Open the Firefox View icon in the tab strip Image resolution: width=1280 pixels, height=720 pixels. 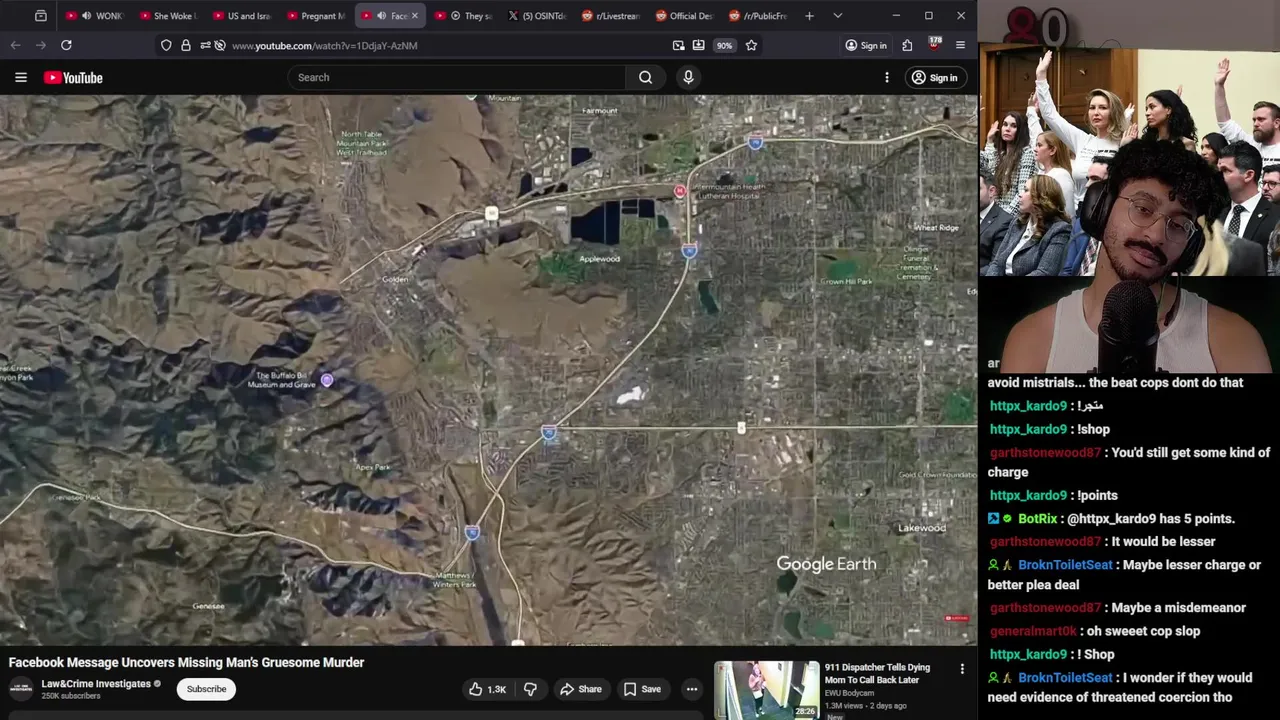(40, 16)
